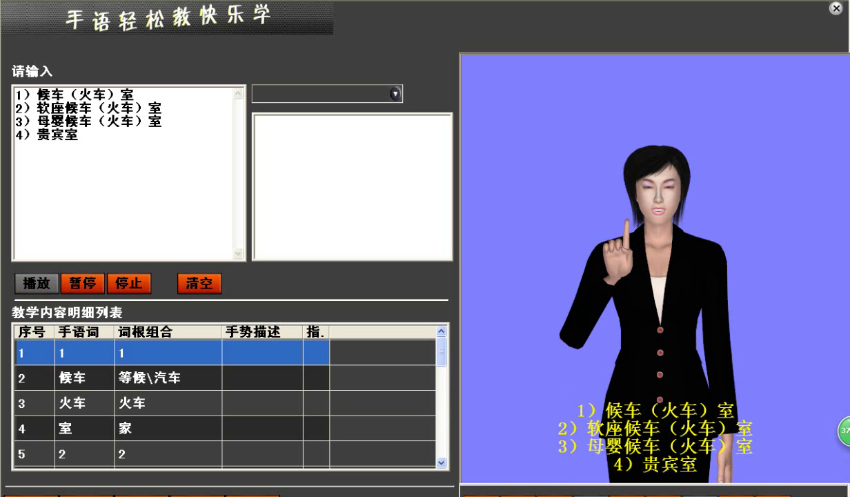The width and height of the screenshot is (850, 497).
Task: Select the 家 cell in 词根组合 column
Action: click(x=168, y=428)
